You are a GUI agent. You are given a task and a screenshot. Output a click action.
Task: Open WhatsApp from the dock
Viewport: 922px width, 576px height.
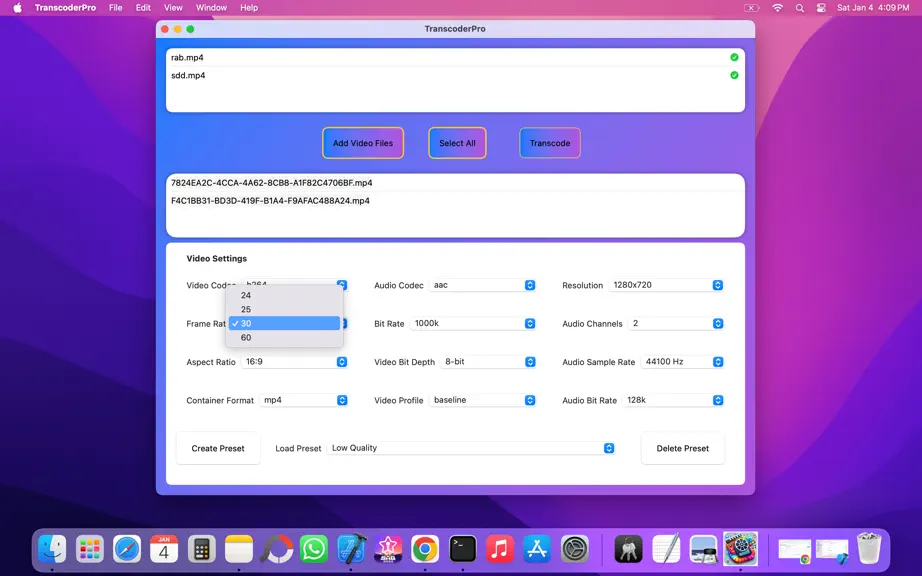(x=314, y=550)
